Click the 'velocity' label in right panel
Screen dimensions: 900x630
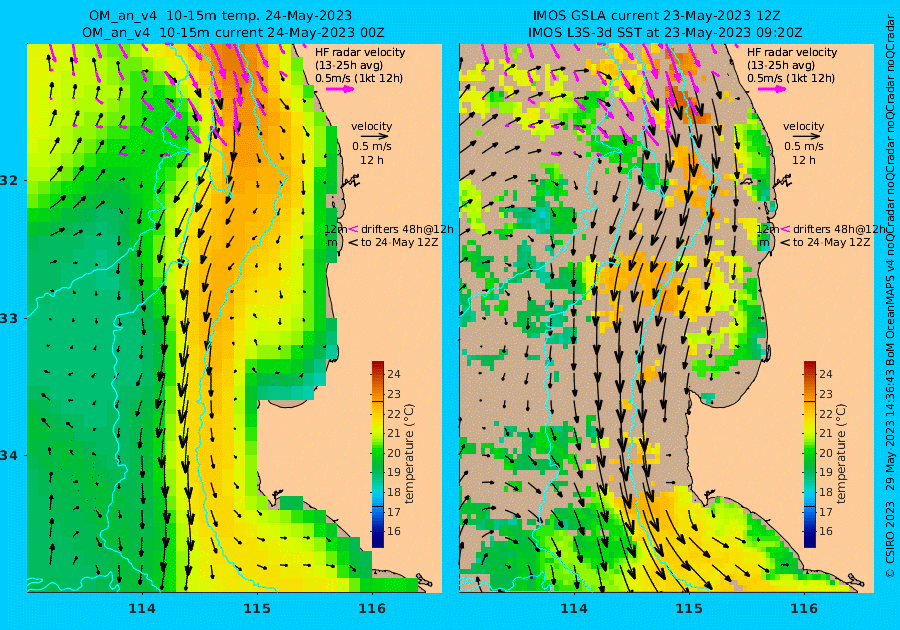click(803, 126)
